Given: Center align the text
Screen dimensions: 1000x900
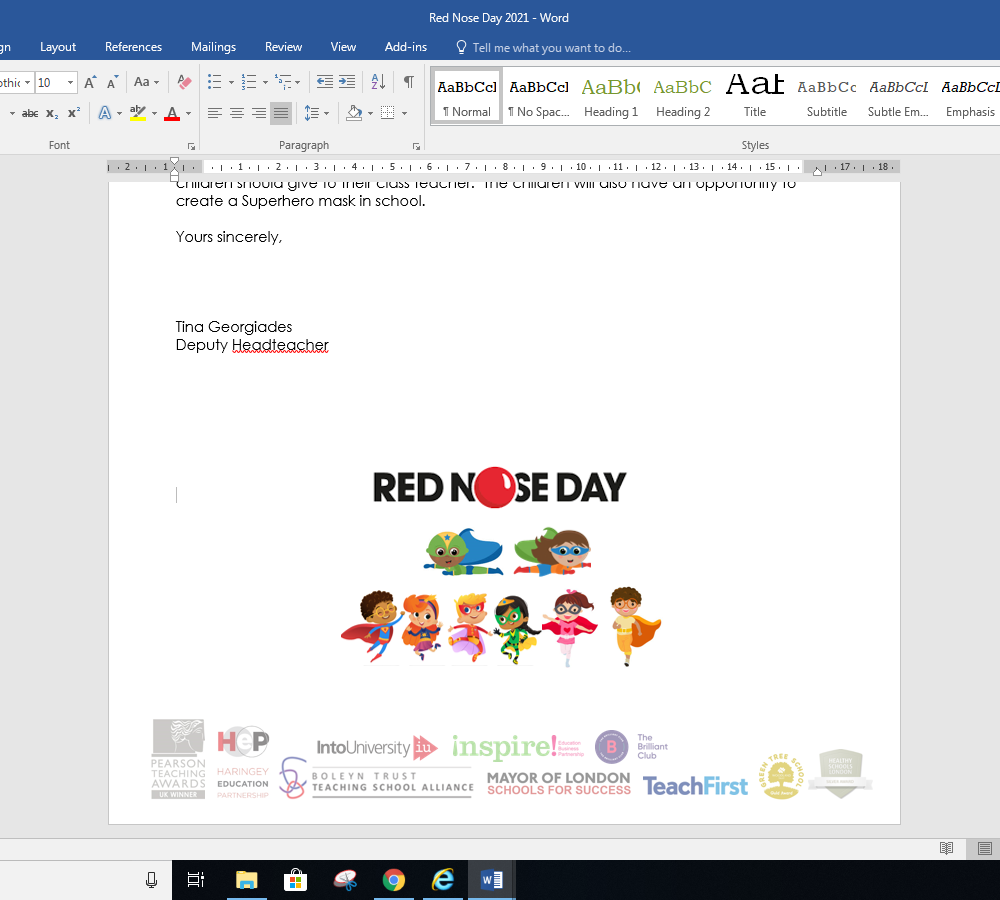Looking at the screenshot, I should point(237,114).
